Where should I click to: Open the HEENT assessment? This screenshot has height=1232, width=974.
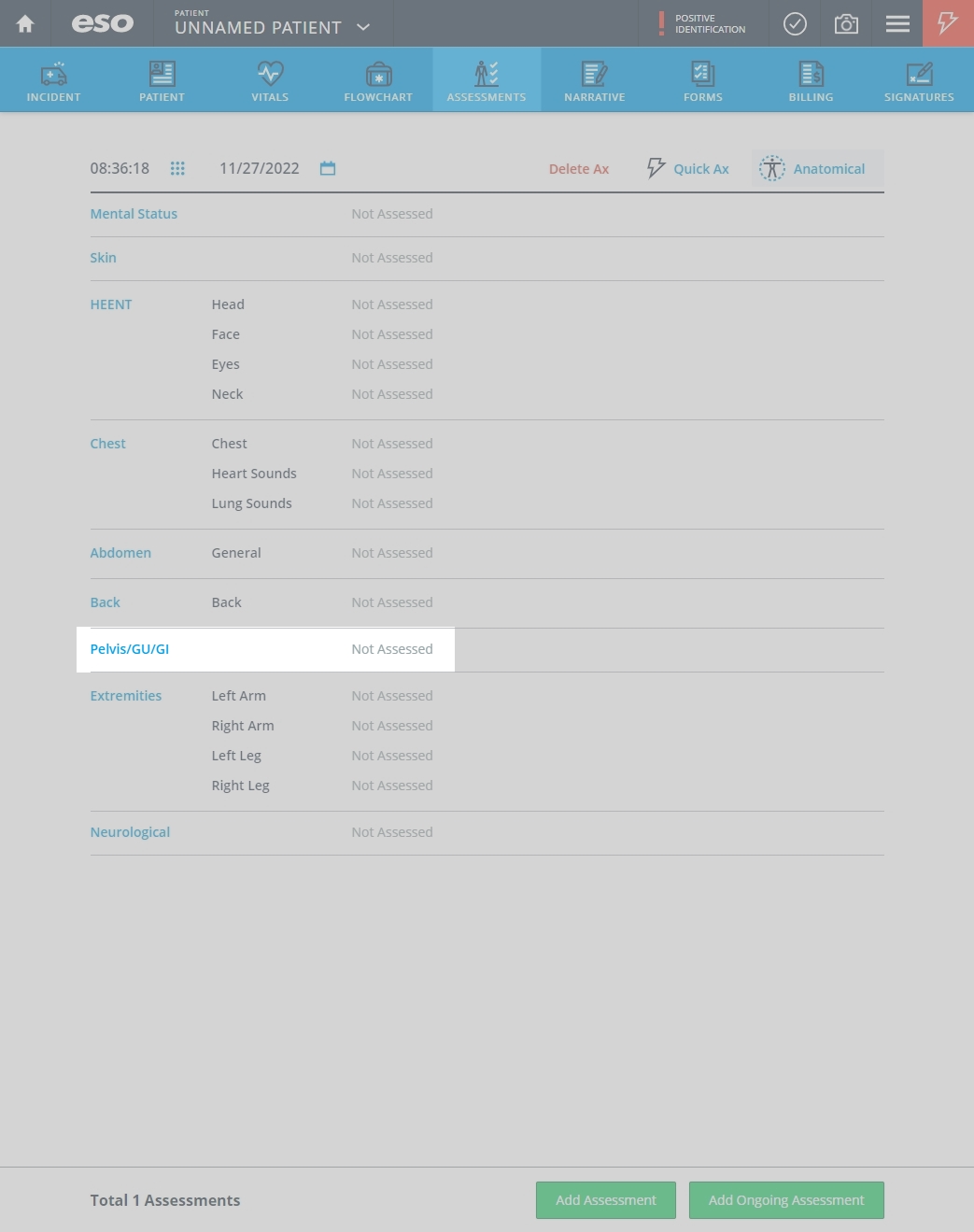click(111, 304)
